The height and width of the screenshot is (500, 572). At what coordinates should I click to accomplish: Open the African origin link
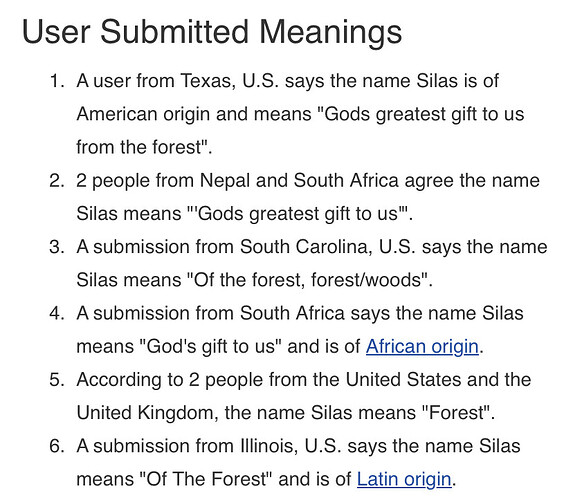pyautogui.click(x=422, y=346)
